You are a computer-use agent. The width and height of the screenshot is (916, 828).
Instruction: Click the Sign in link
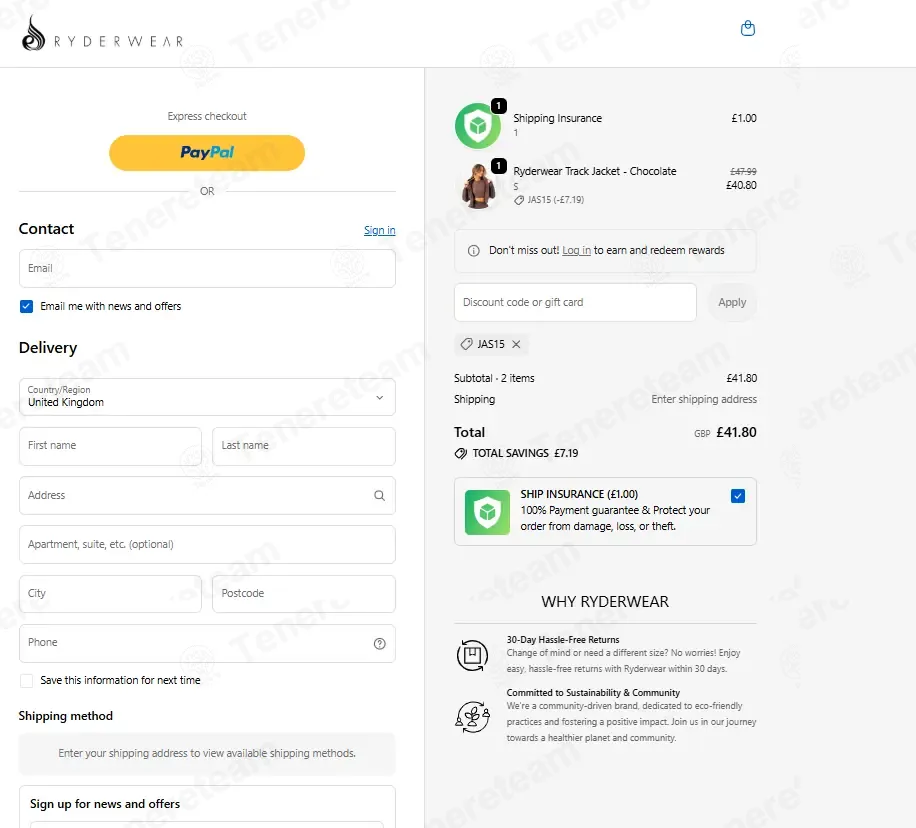point(380,230)
